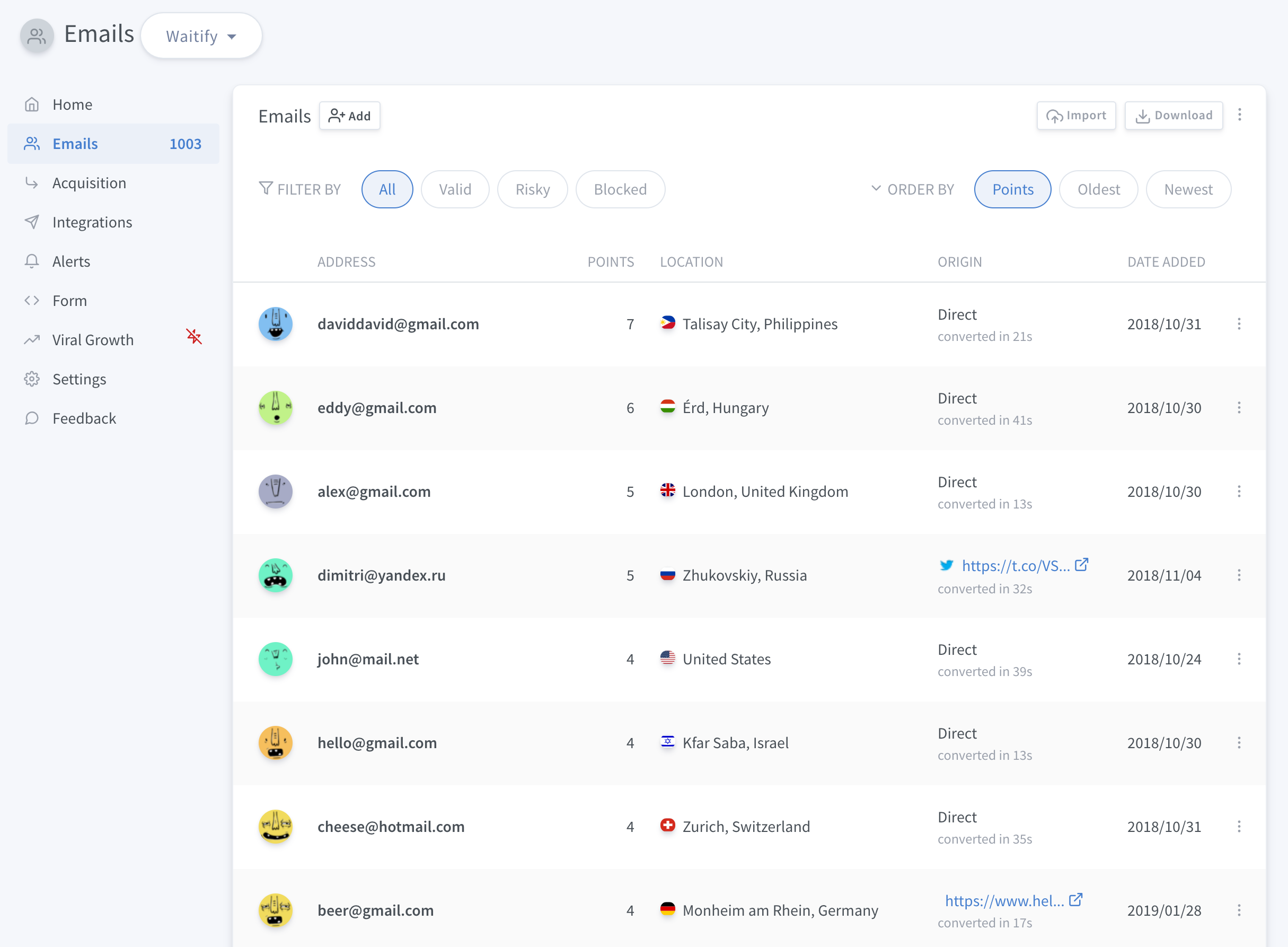Switch to the Emails section in sidebar

75,143
